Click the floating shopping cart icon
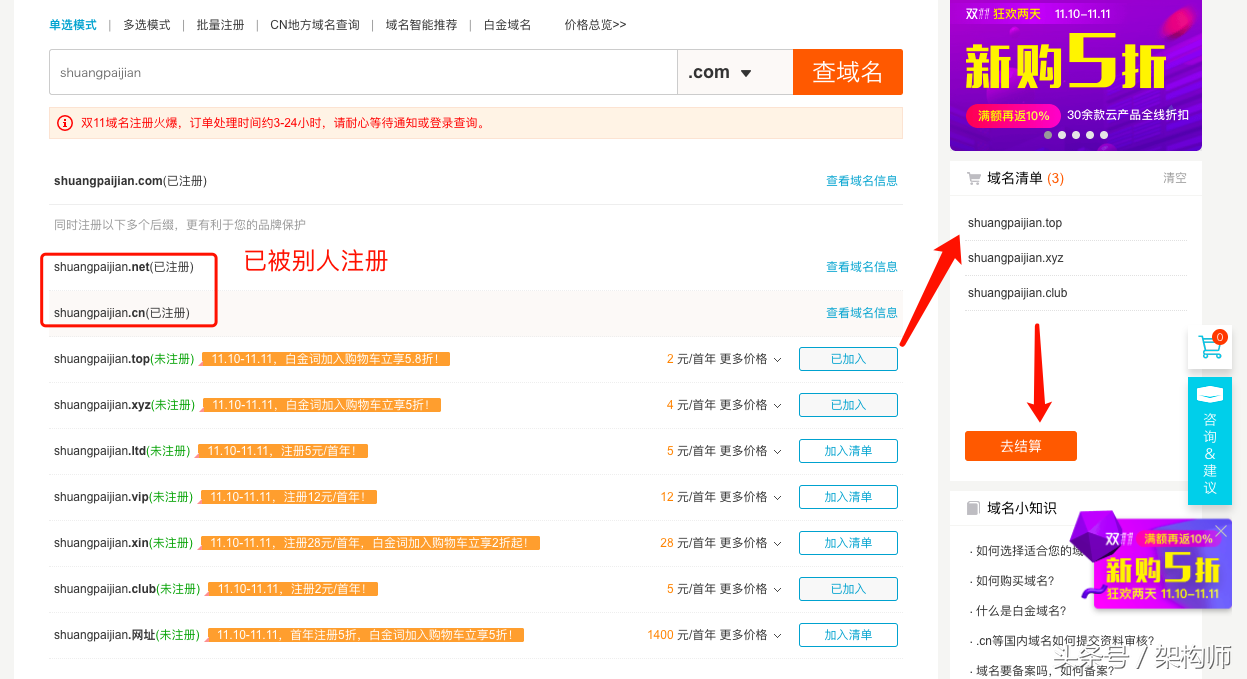 coord(1210,348)
